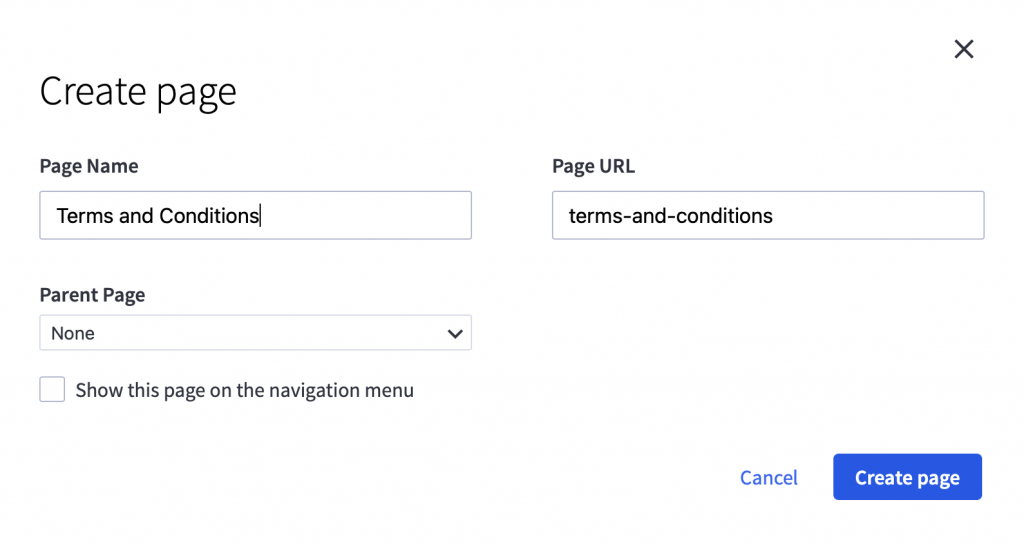Open the Parent Page dropdown
This screenshot has width=1024, height=549.
pyautogui.click(x=255, y=333)
